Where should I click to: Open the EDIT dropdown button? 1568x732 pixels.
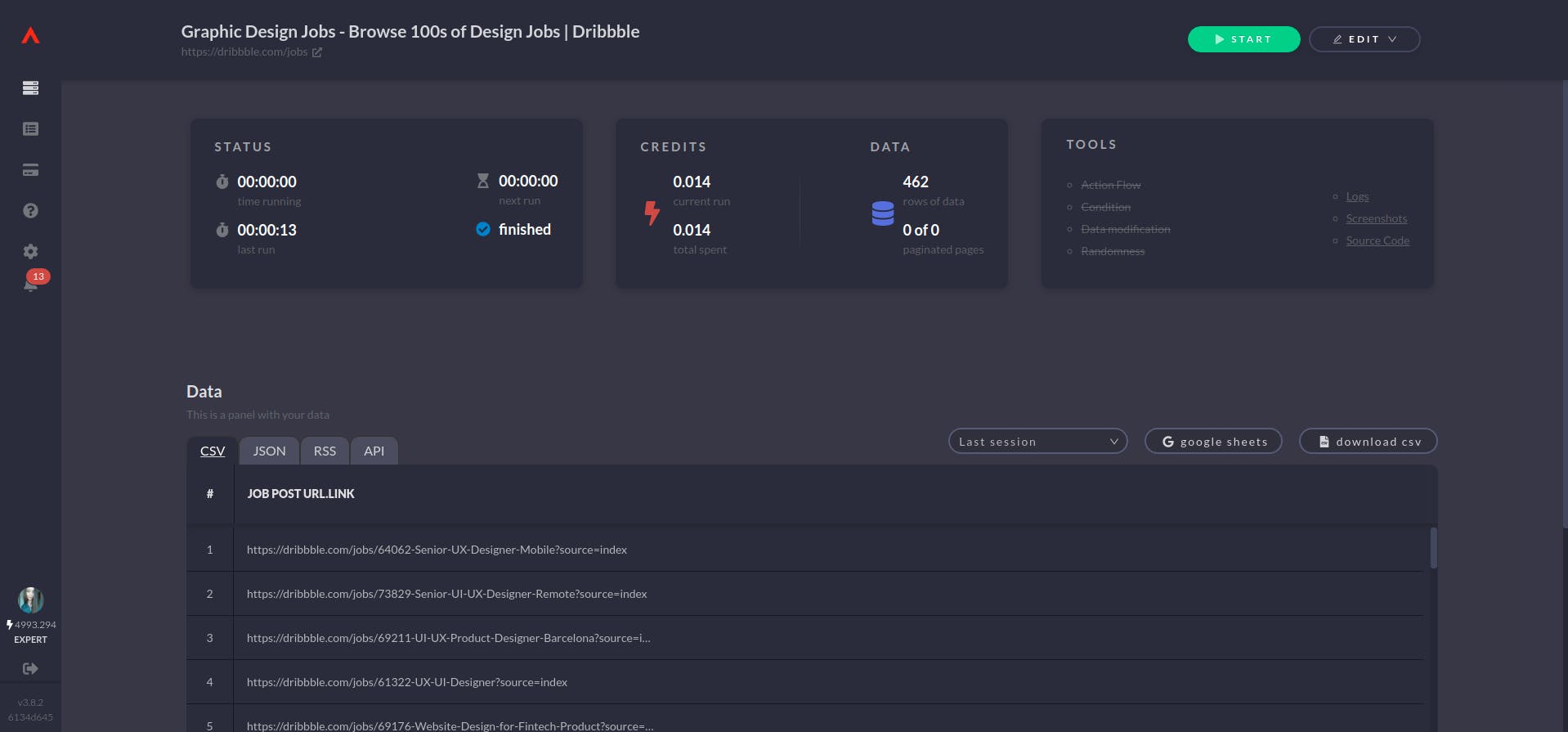click(1364, 39)
